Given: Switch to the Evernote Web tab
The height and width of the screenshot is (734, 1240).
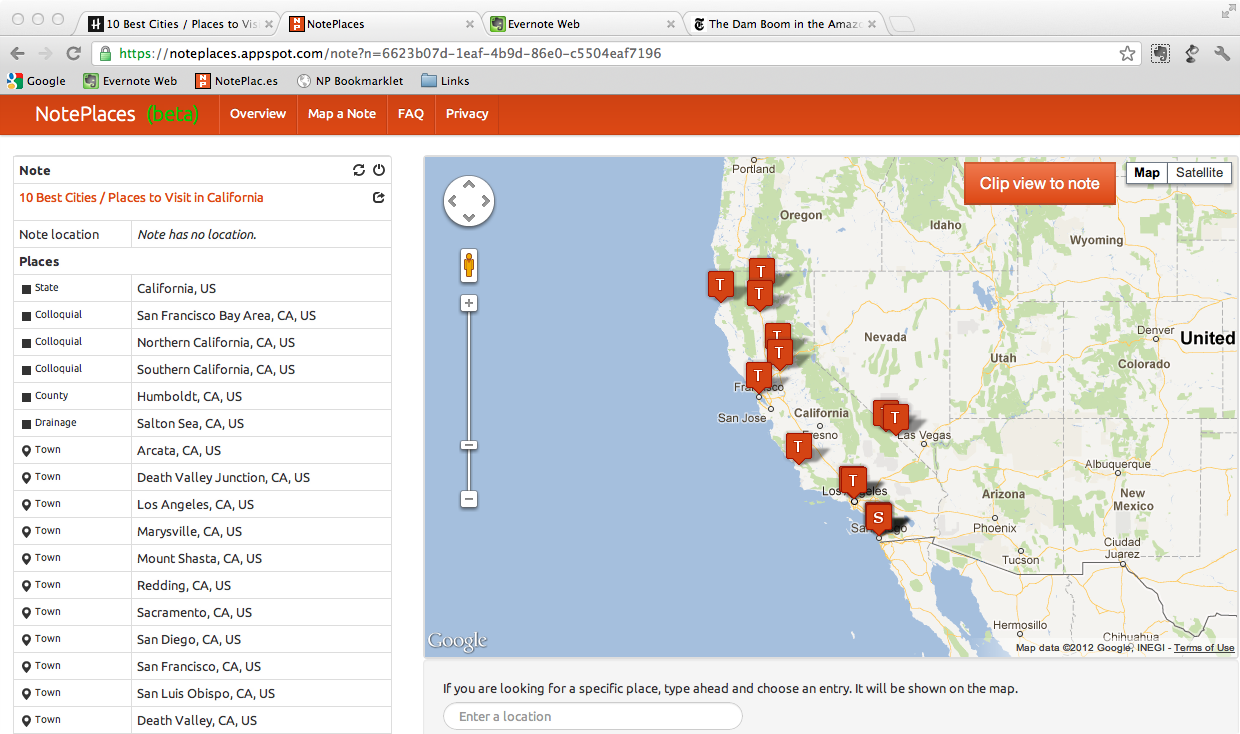Looking at the screenshot, I should tap(580, 23).
